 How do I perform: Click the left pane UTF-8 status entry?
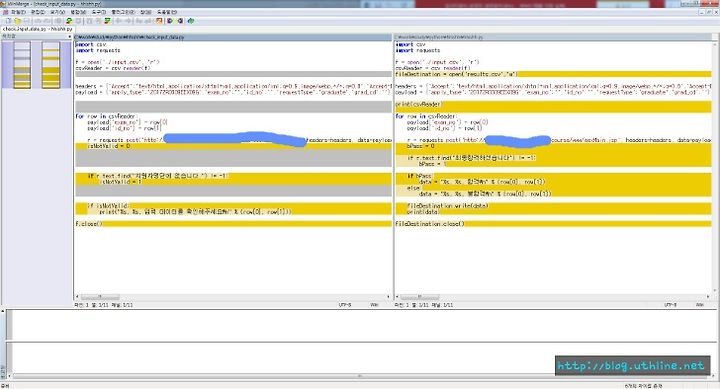pyautogui.click(x=345, y=304)
